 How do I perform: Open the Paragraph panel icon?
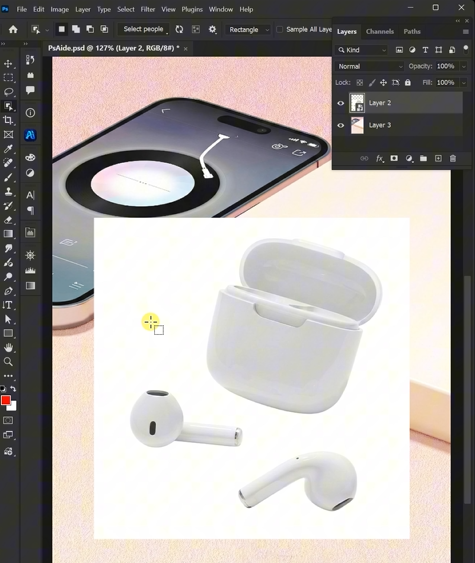30,210
